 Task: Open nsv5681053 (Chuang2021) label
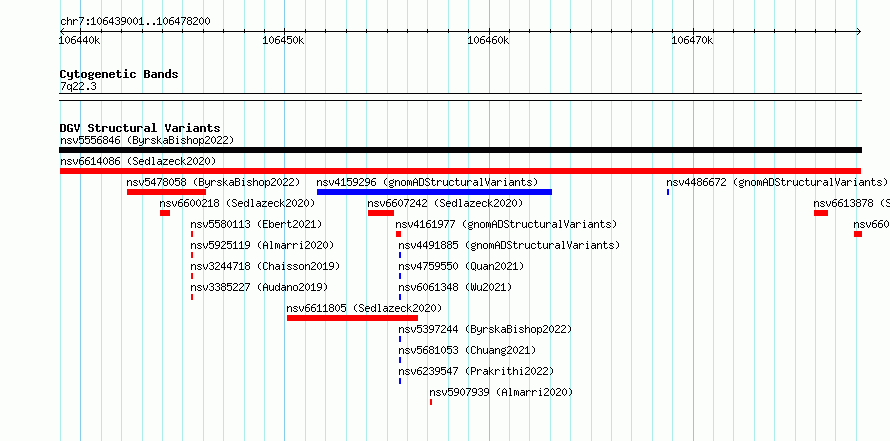click(467, 350)
